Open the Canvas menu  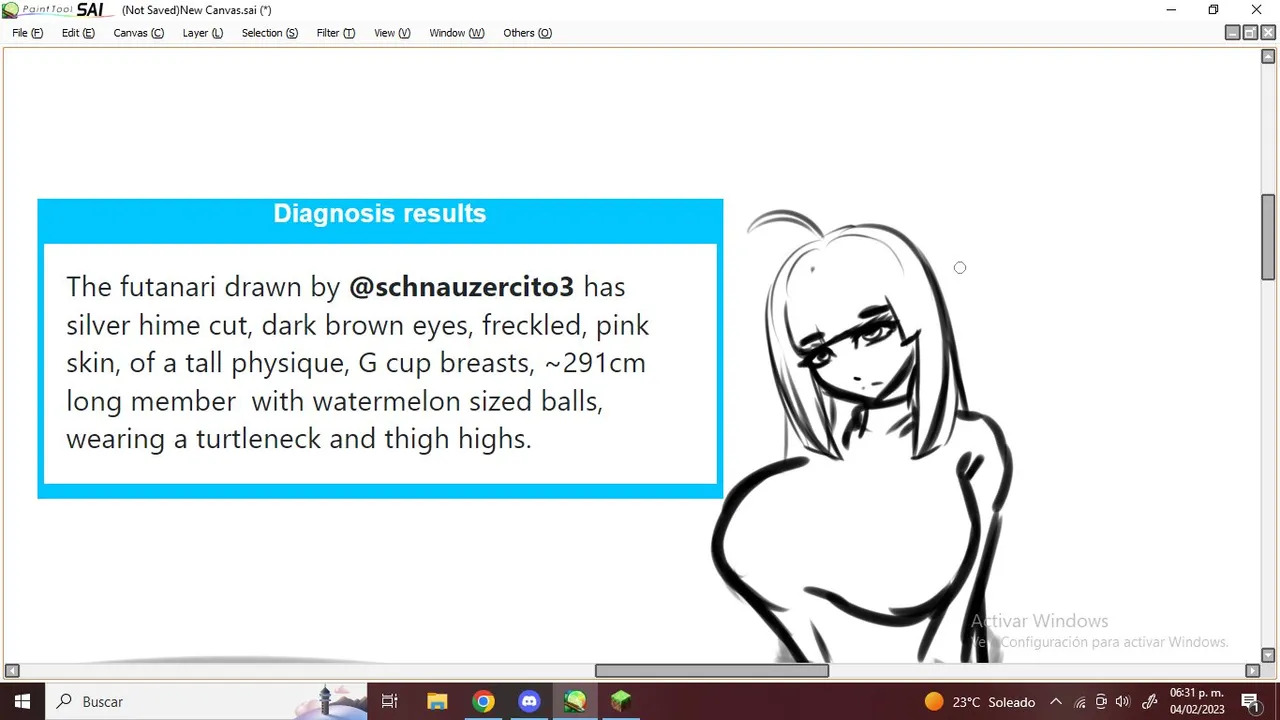[x=138, y=33]
